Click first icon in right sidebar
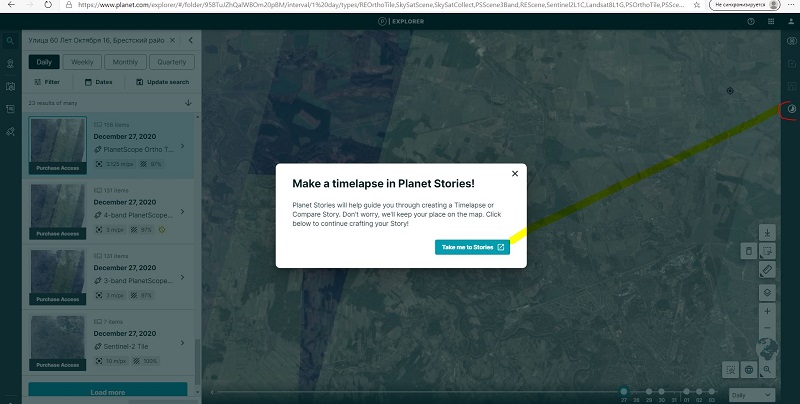 [x=792, y=41]
